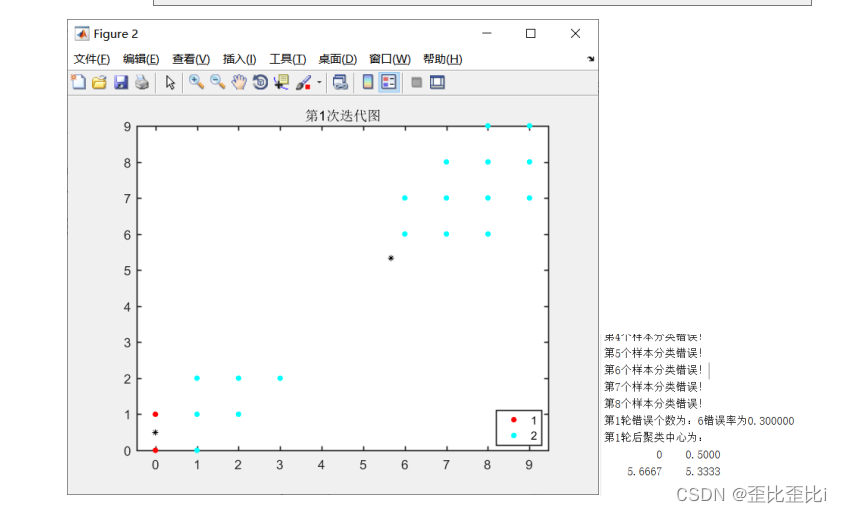The height and width of the screenshot is (513, 842).
Task: Click the Link Plot toolbar icon
Action: coord(340,82)
